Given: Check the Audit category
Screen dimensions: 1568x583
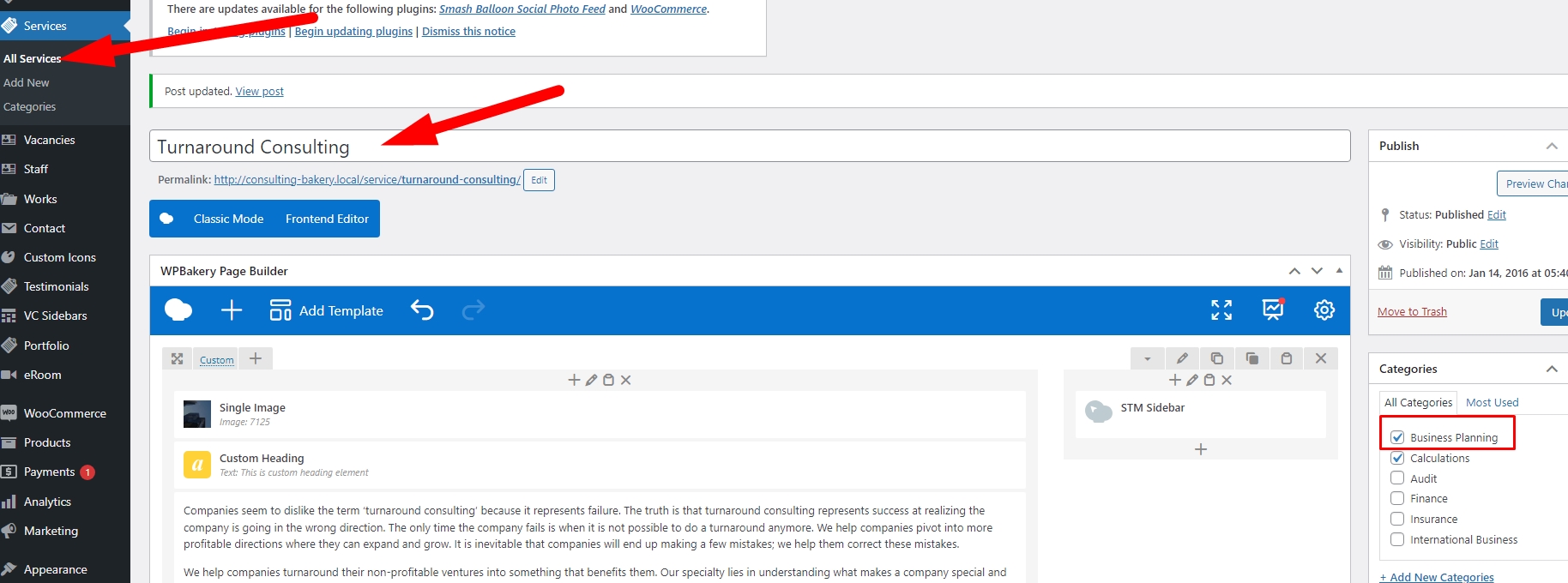Looking at the screenshot, I should 1397,478.
